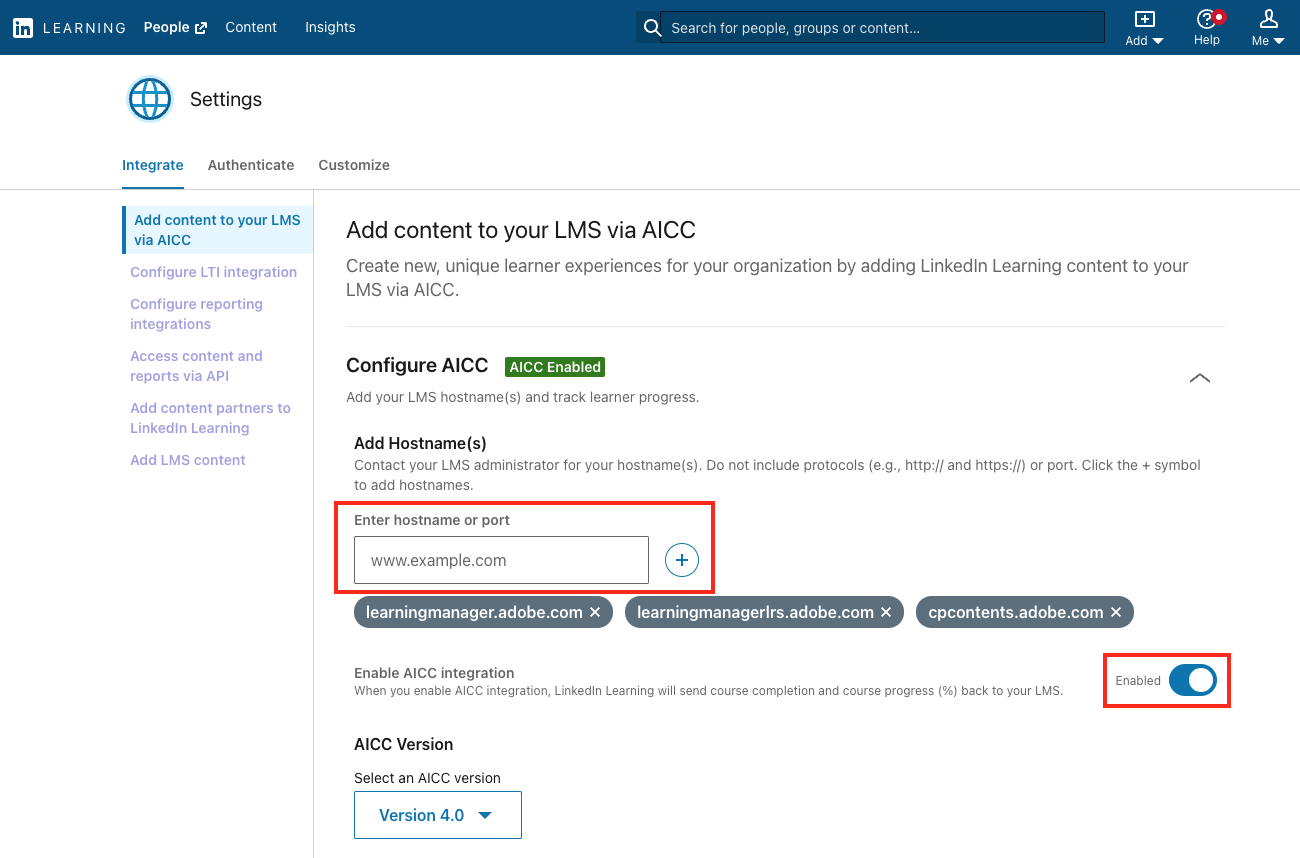Click the plus icon to add hostname
Viewport: 1300px width, 858px height.
tap(682, 561)
